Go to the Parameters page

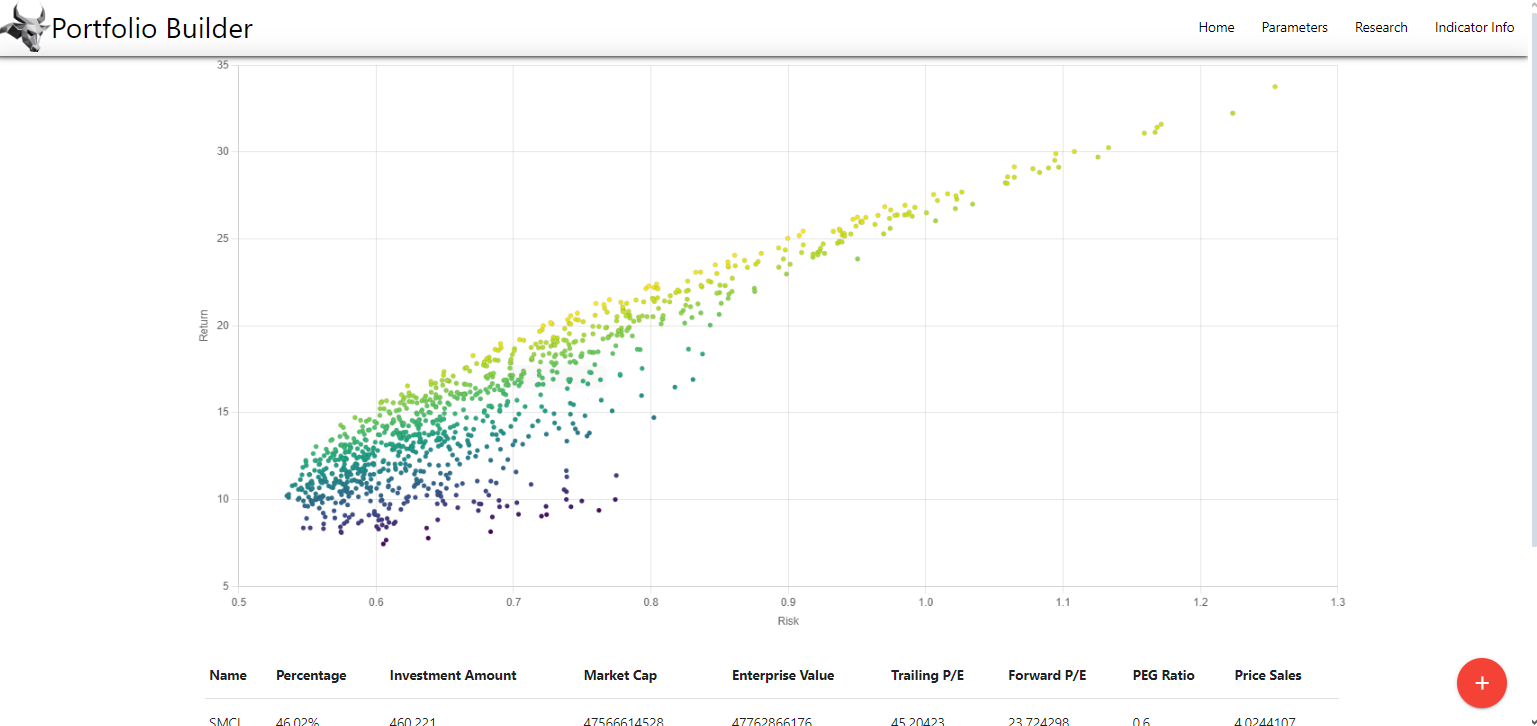1294,28
